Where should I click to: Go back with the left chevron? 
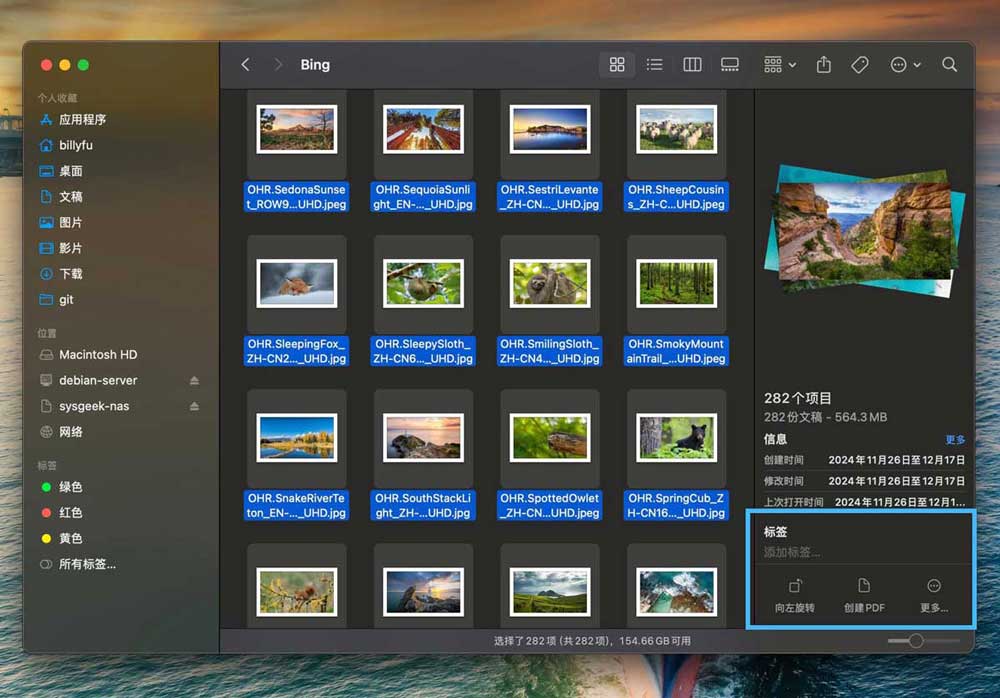[246, 65]
